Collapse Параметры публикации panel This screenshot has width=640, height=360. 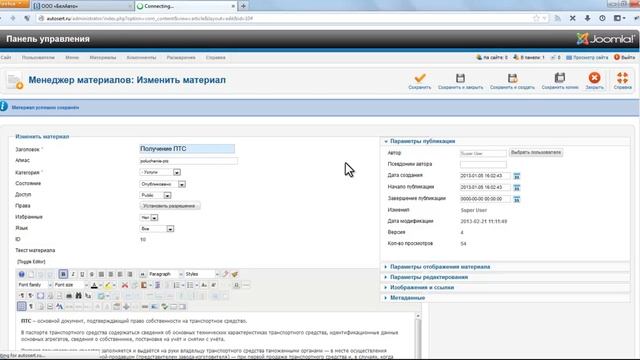422,141
